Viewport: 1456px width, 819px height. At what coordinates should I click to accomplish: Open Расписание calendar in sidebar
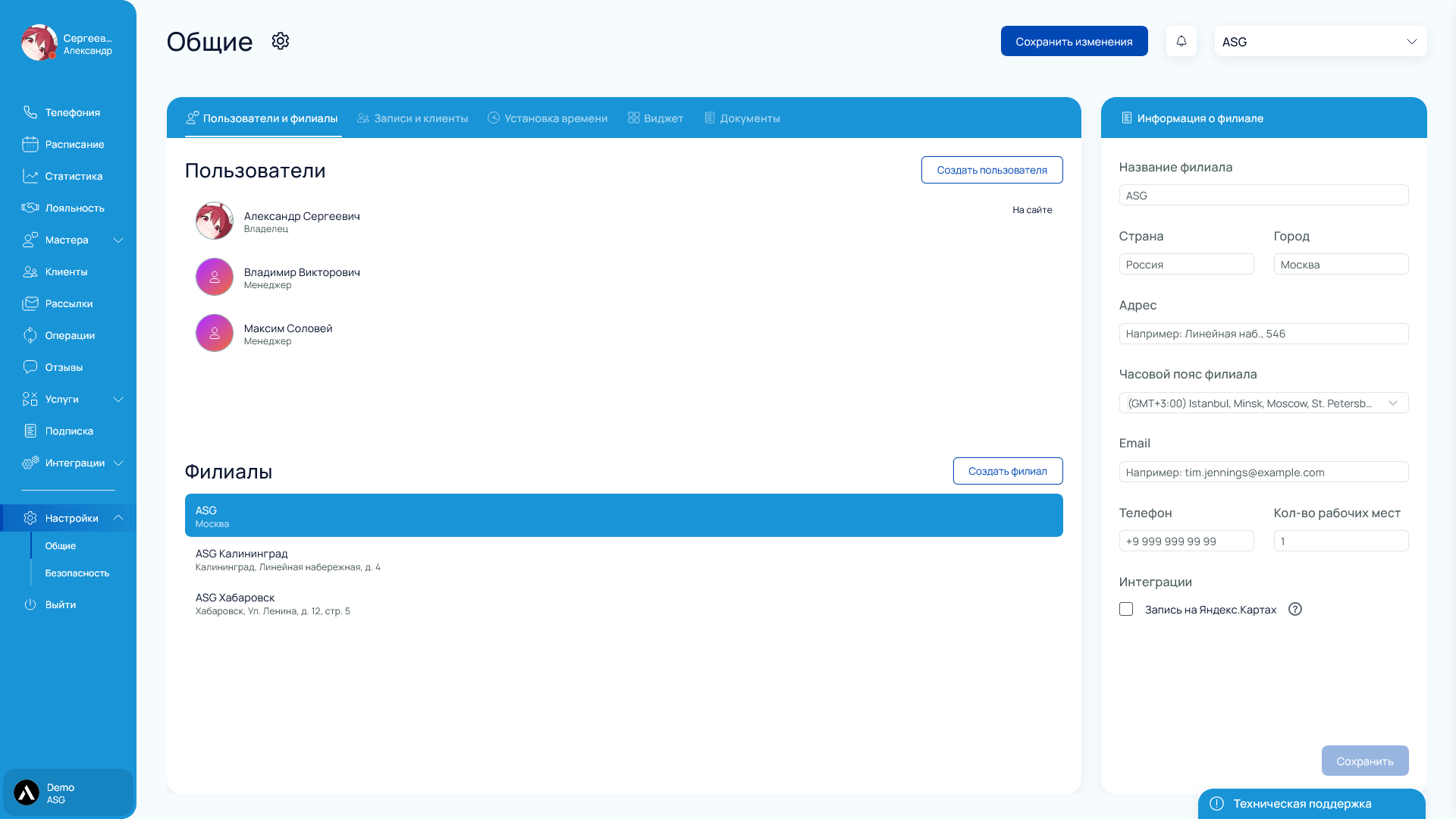click(x=74, y=144)
